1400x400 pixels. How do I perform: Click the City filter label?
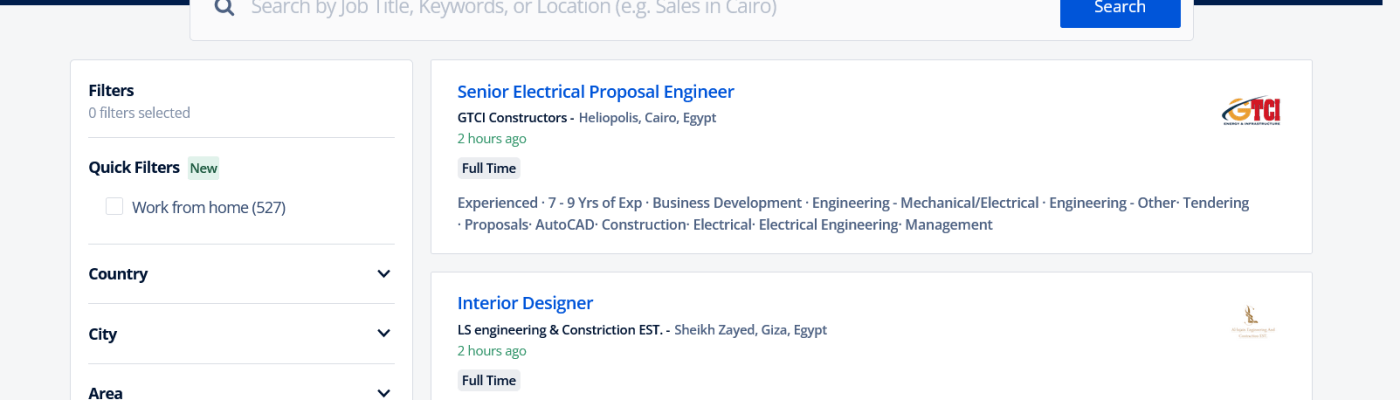103,334
